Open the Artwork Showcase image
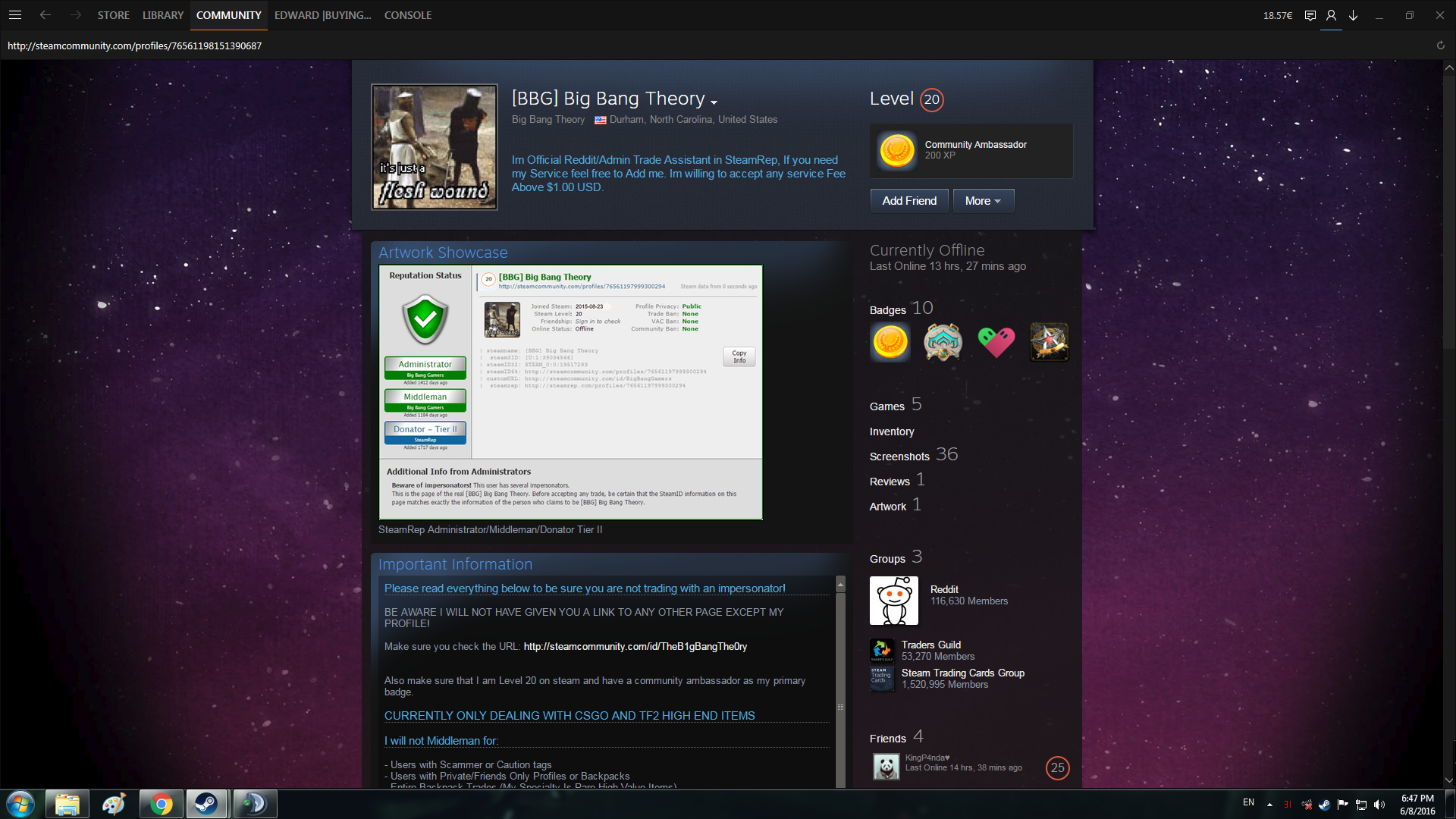The height and width of the screenshot is (819, 1456). point(570,392)
